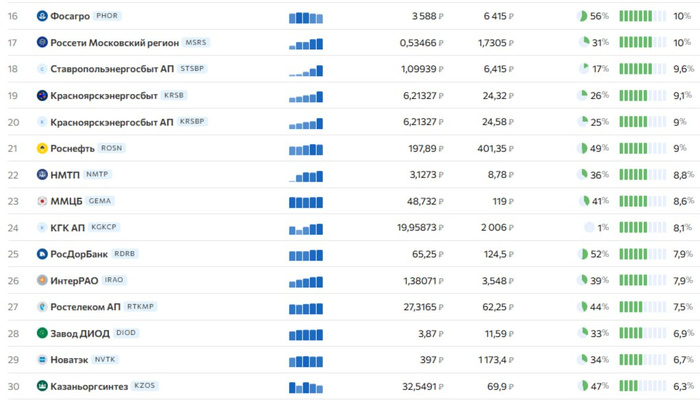This screenshot has height=402, width=700.
Task: Click the Казаньоргсинтез 47% payout pie icon
Action: point(583,386)
